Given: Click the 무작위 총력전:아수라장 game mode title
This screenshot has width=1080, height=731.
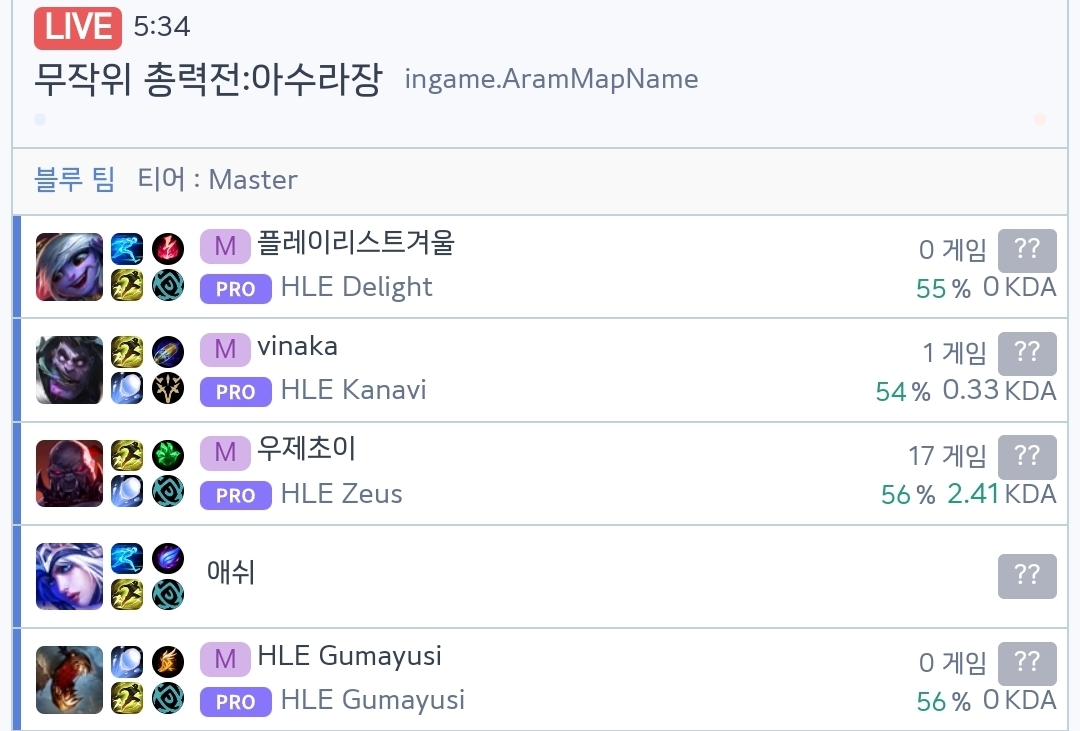Looking at the screenshot, I should (x=208, y=79).
